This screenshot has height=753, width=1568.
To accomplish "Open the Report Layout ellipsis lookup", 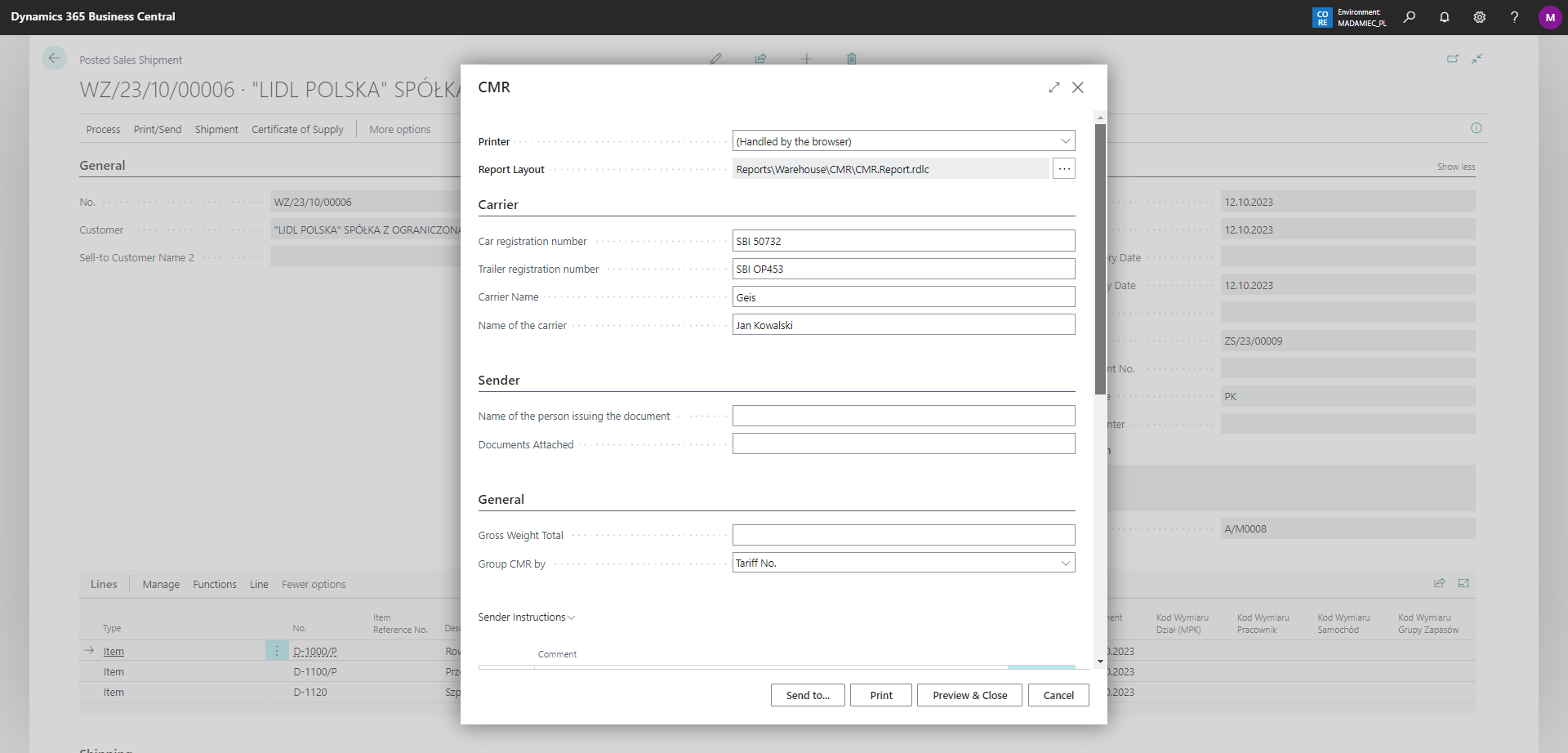I will pos(1064,169).
